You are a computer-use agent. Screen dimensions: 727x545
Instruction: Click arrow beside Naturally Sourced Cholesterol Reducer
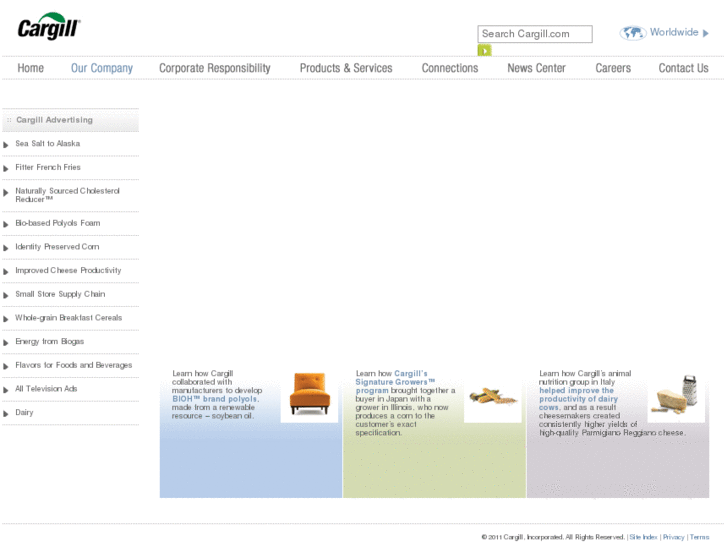(6, 192)
